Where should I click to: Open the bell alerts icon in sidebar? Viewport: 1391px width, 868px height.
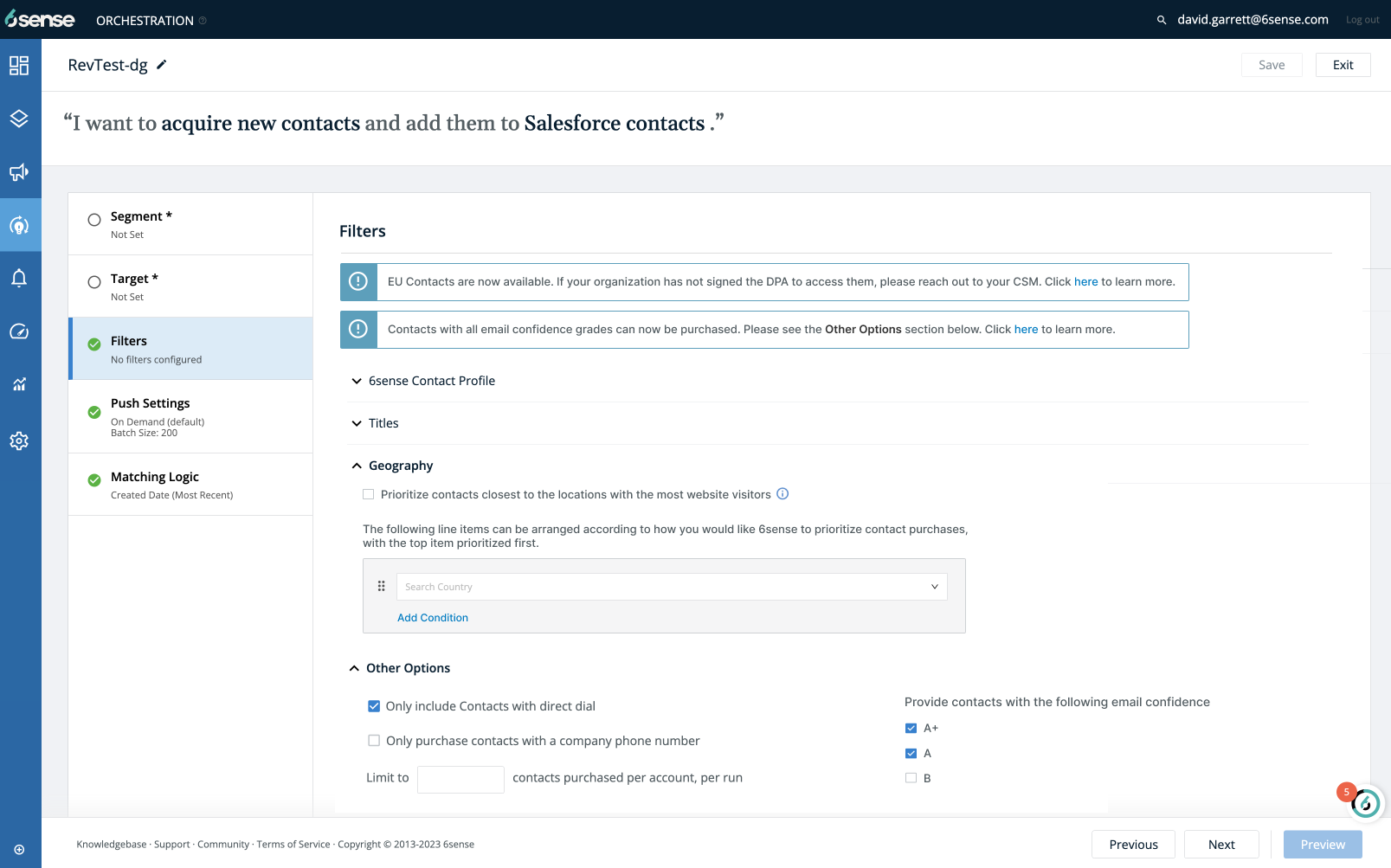tap(19, 278)
